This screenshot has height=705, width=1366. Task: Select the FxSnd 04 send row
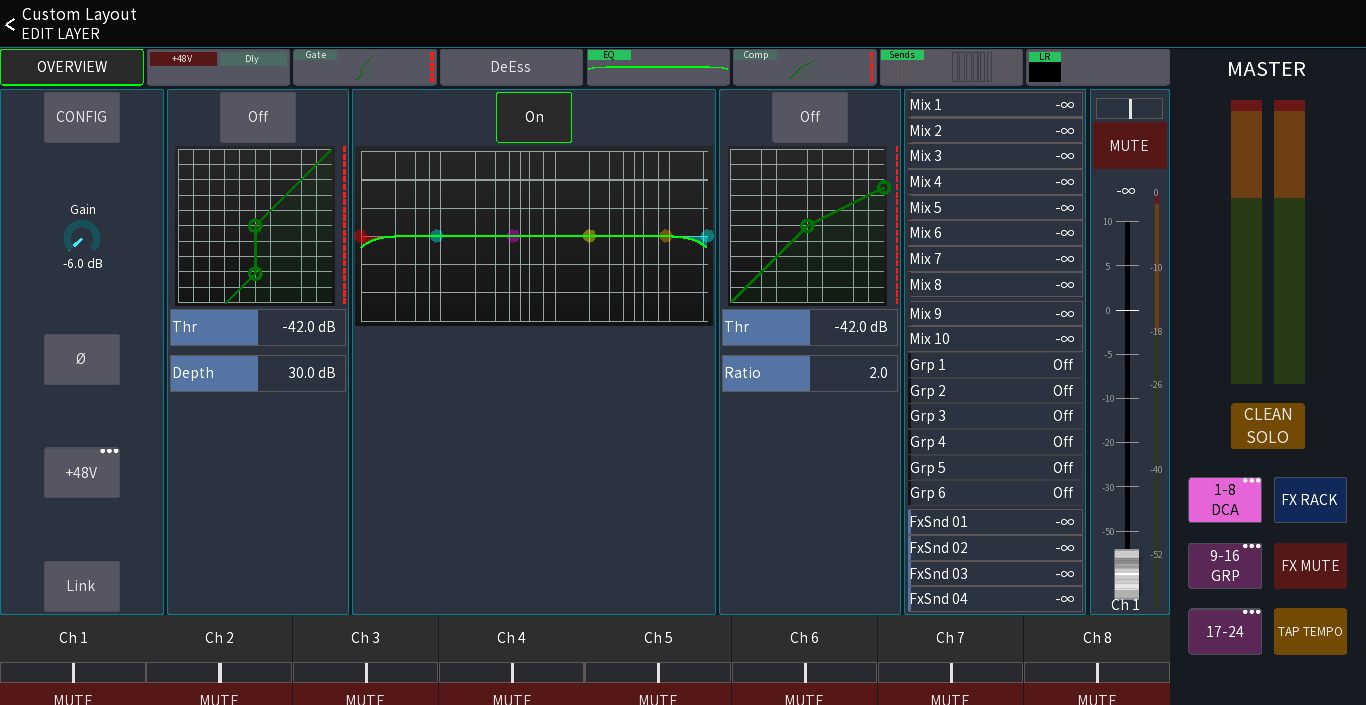pyautogui.click(x=994, y=599)
